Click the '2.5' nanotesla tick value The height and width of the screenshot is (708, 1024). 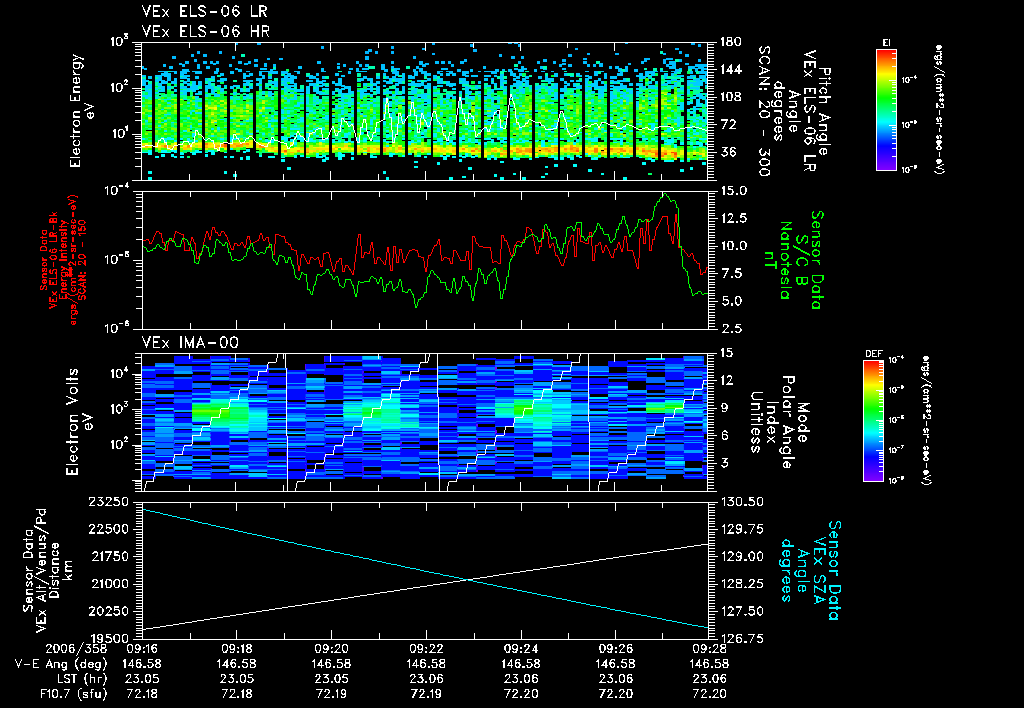pos(731,329)
